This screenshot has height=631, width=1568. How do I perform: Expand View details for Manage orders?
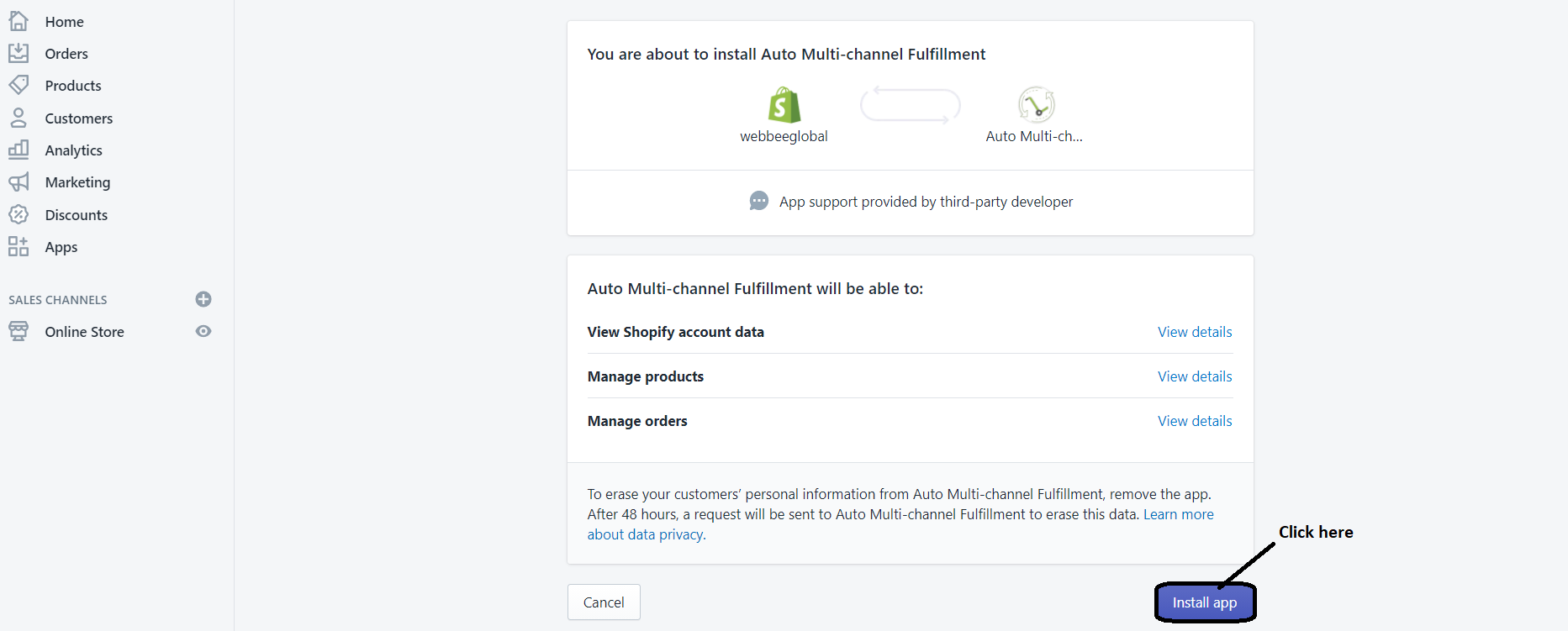1194,421
